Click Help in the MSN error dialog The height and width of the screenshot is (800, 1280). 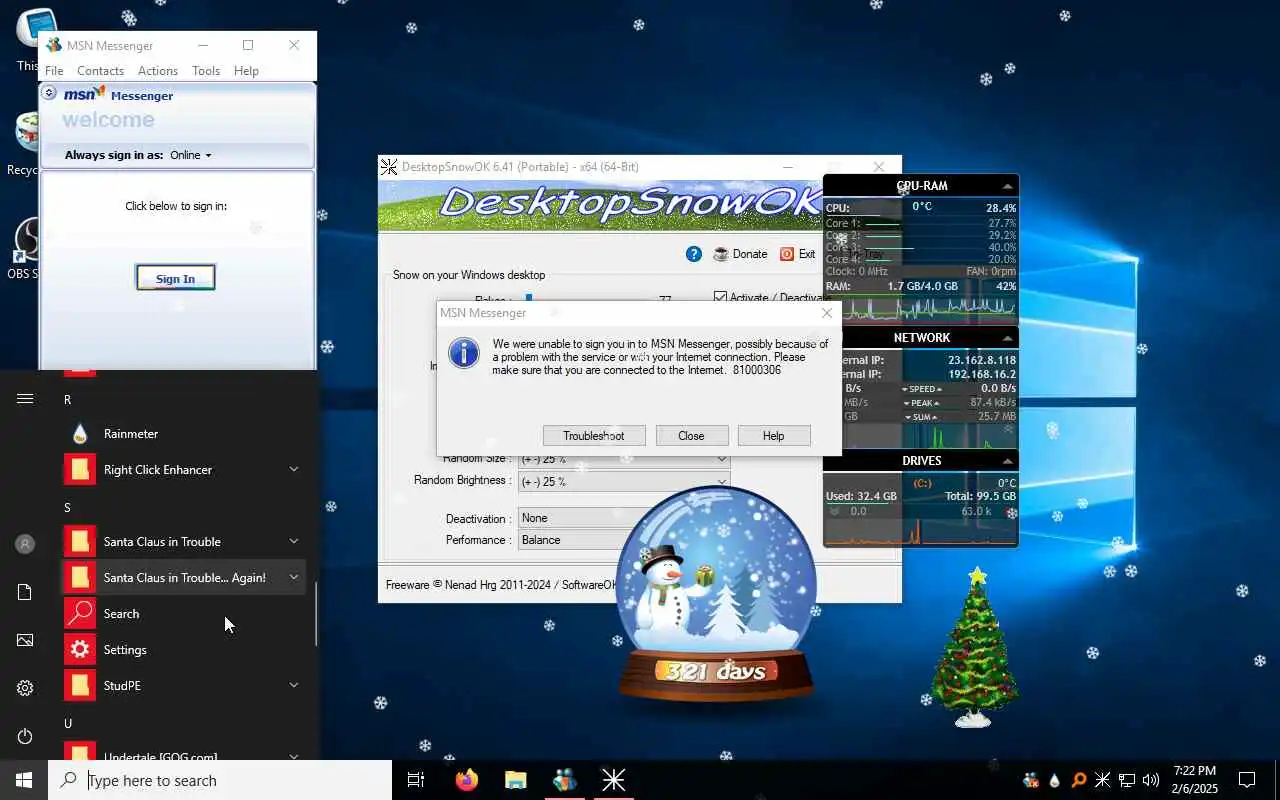click(773, 436)
